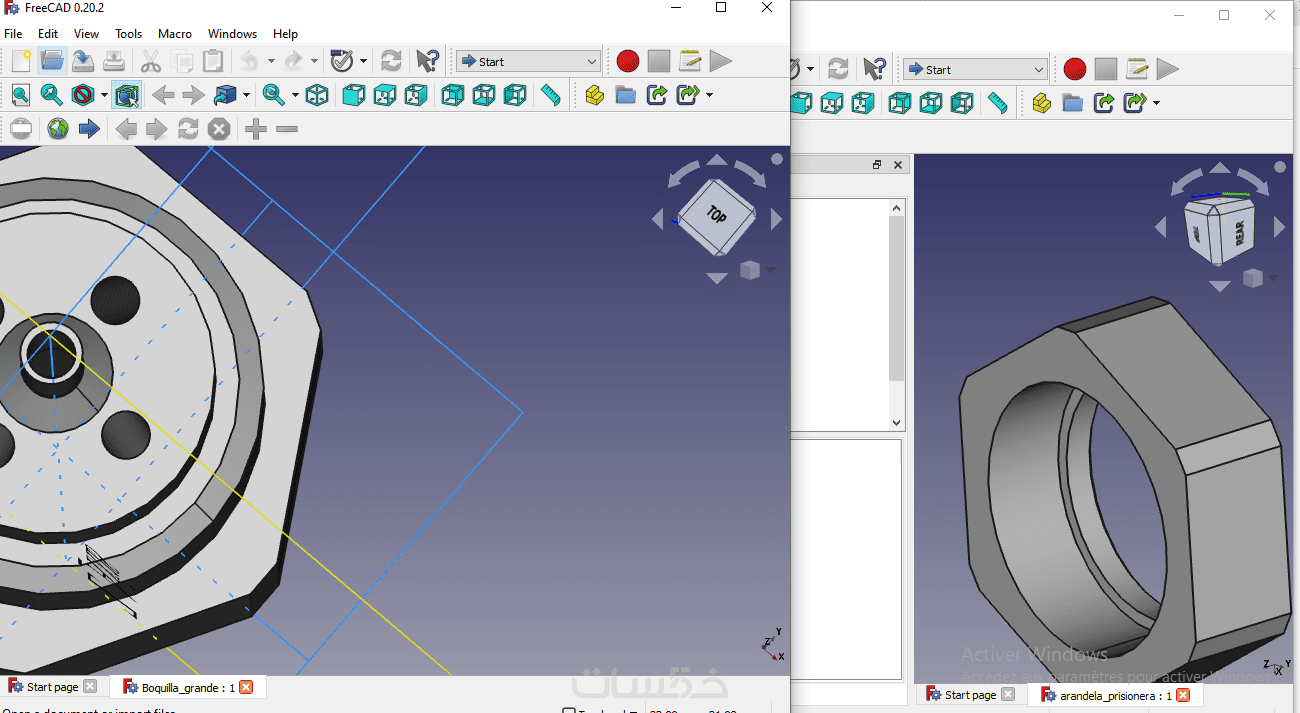Image resolution: width=1300 pixels, height=713 pixels.
Task: Click yellow Create part icon in left window
Action: (x=595, y=95)
